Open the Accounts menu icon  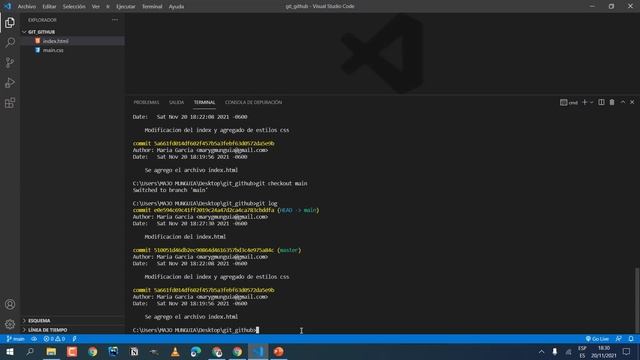pyautogui.click(x=10, y=304)
